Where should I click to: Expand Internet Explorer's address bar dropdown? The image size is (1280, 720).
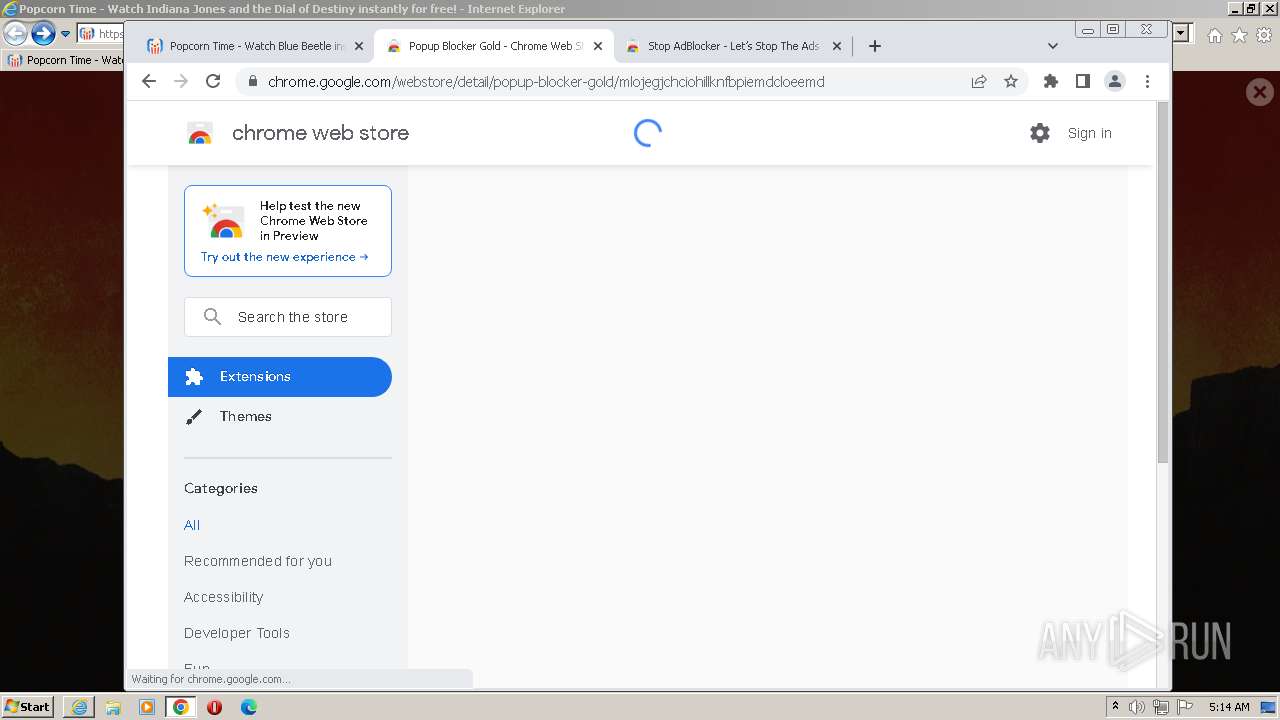[x=1181, y=34]
